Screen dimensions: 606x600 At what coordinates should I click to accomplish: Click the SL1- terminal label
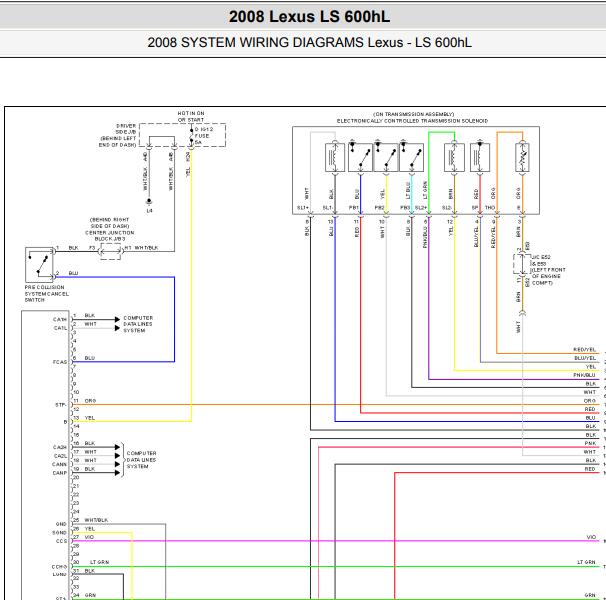click(x=328, y=208)
